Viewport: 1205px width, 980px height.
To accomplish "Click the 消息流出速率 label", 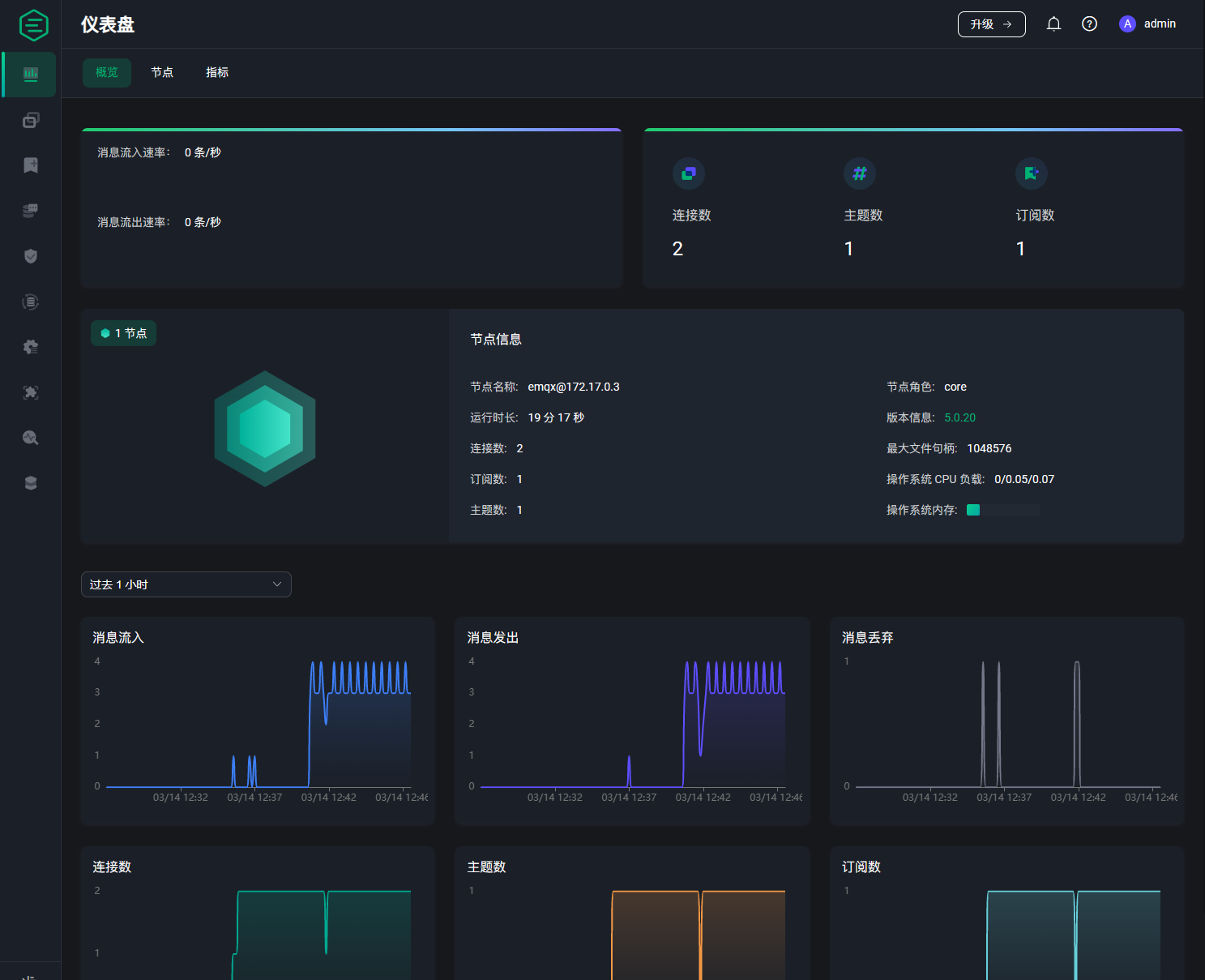I will click(134, 222).
